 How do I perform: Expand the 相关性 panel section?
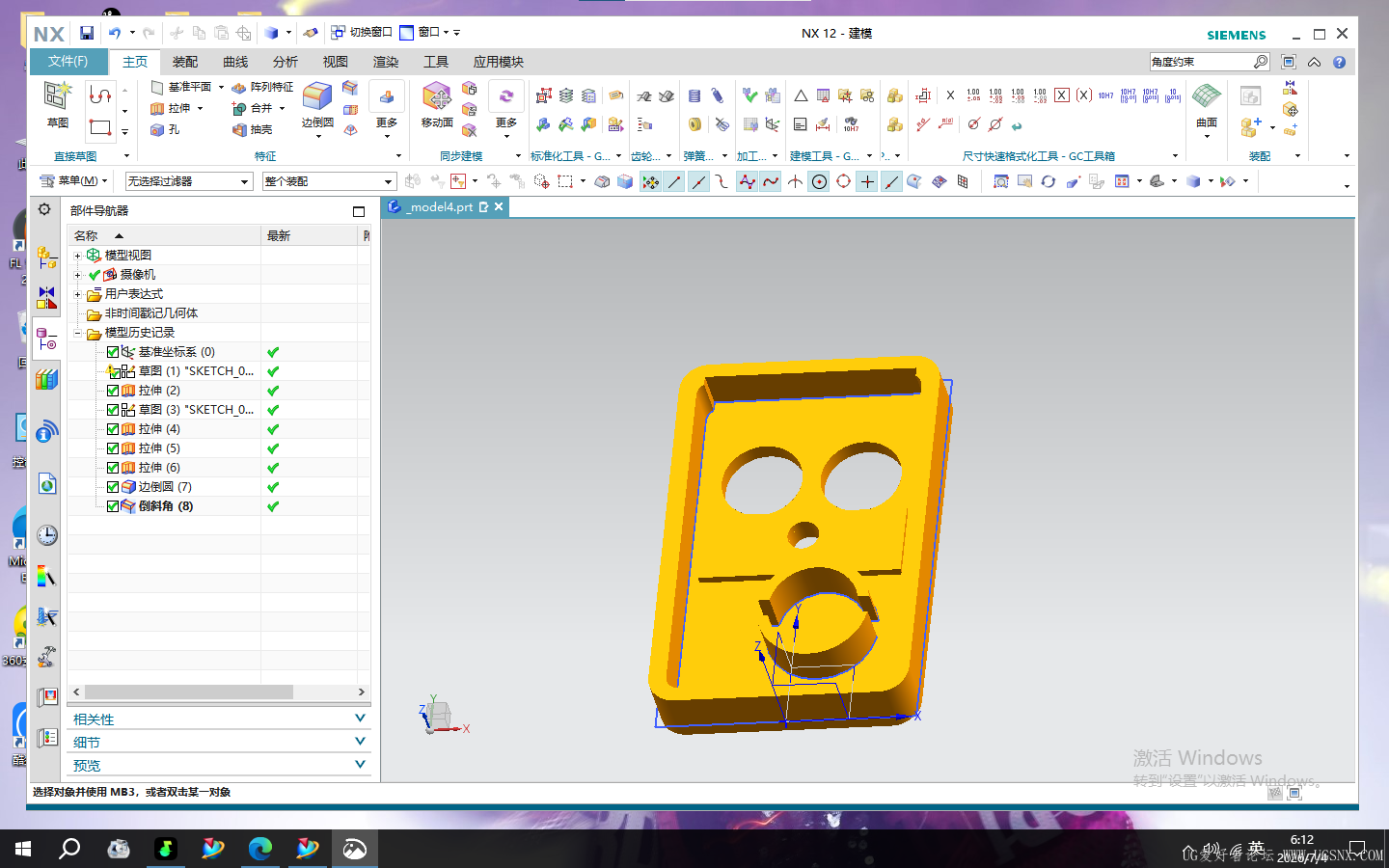[219, 719]
